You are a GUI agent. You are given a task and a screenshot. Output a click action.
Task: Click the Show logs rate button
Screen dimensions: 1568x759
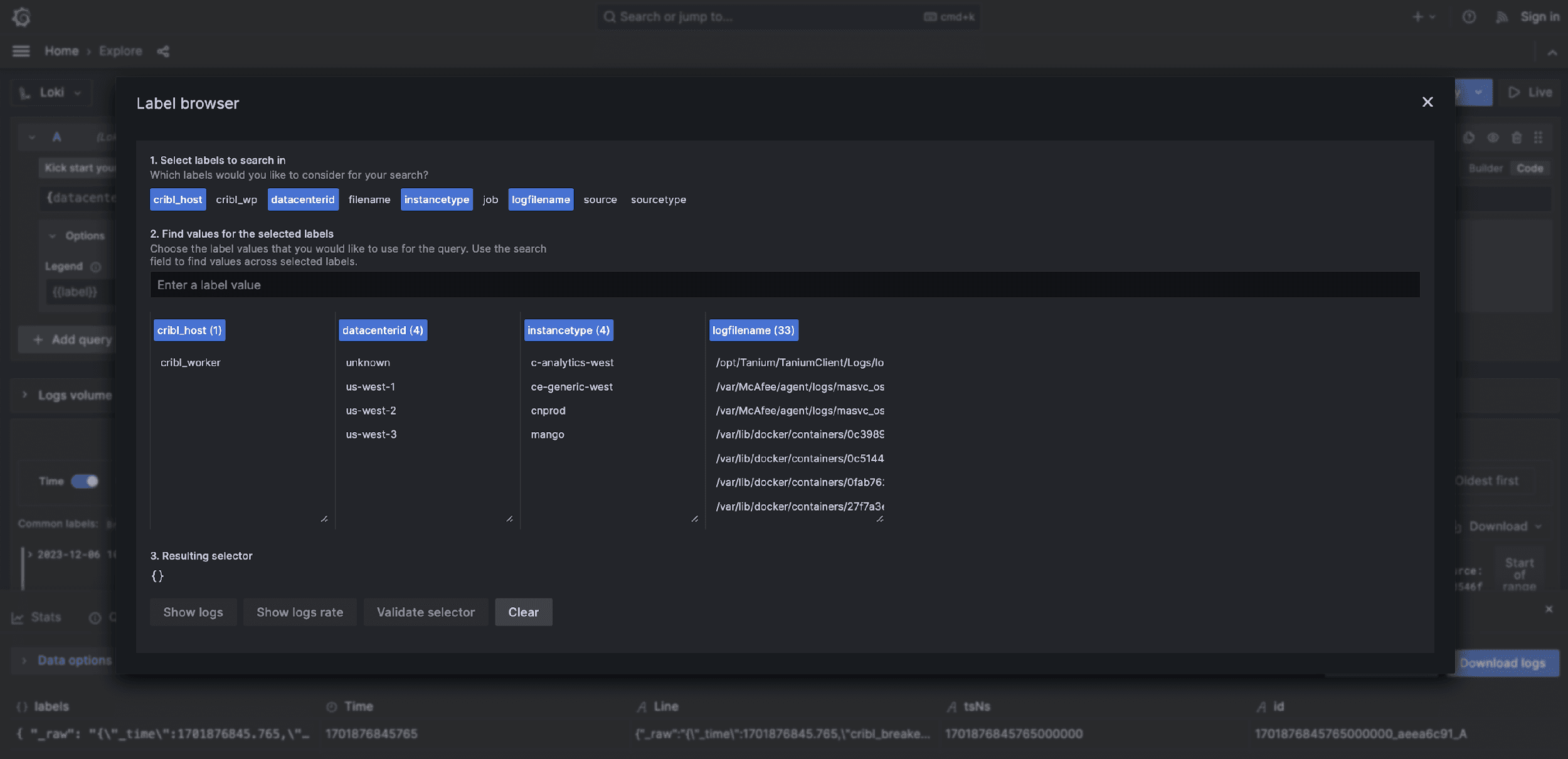(x=300, y=612)
